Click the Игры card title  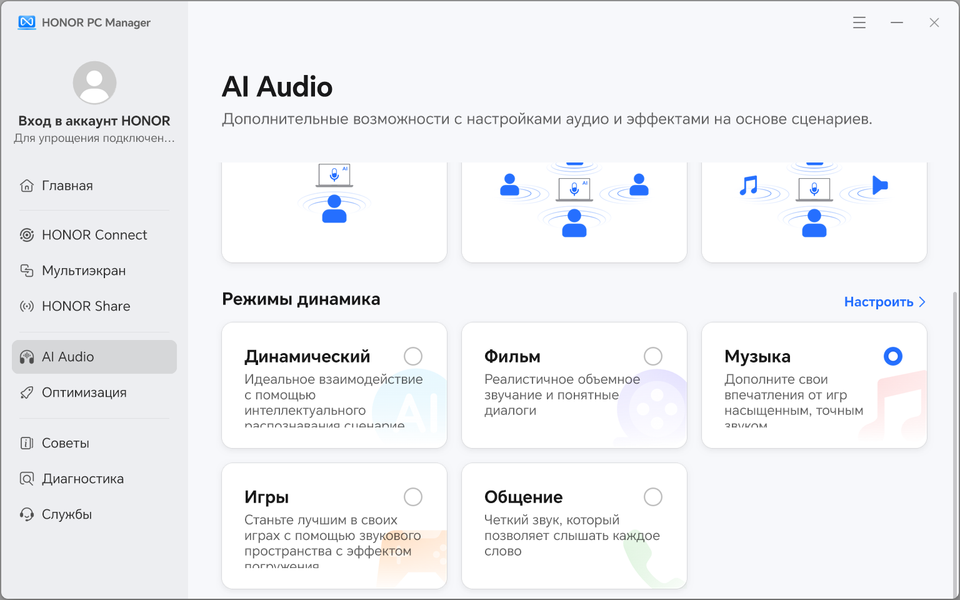point(266,497)
